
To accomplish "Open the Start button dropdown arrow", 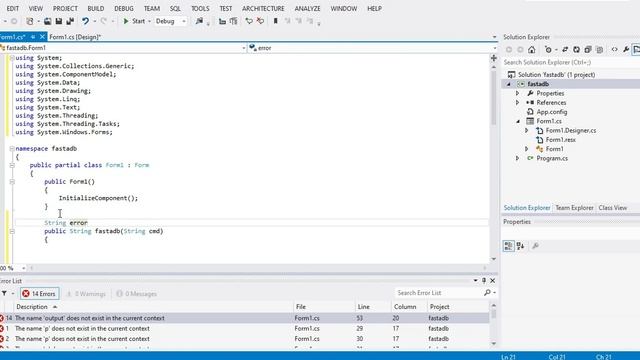I will click(x=149, y=21).
